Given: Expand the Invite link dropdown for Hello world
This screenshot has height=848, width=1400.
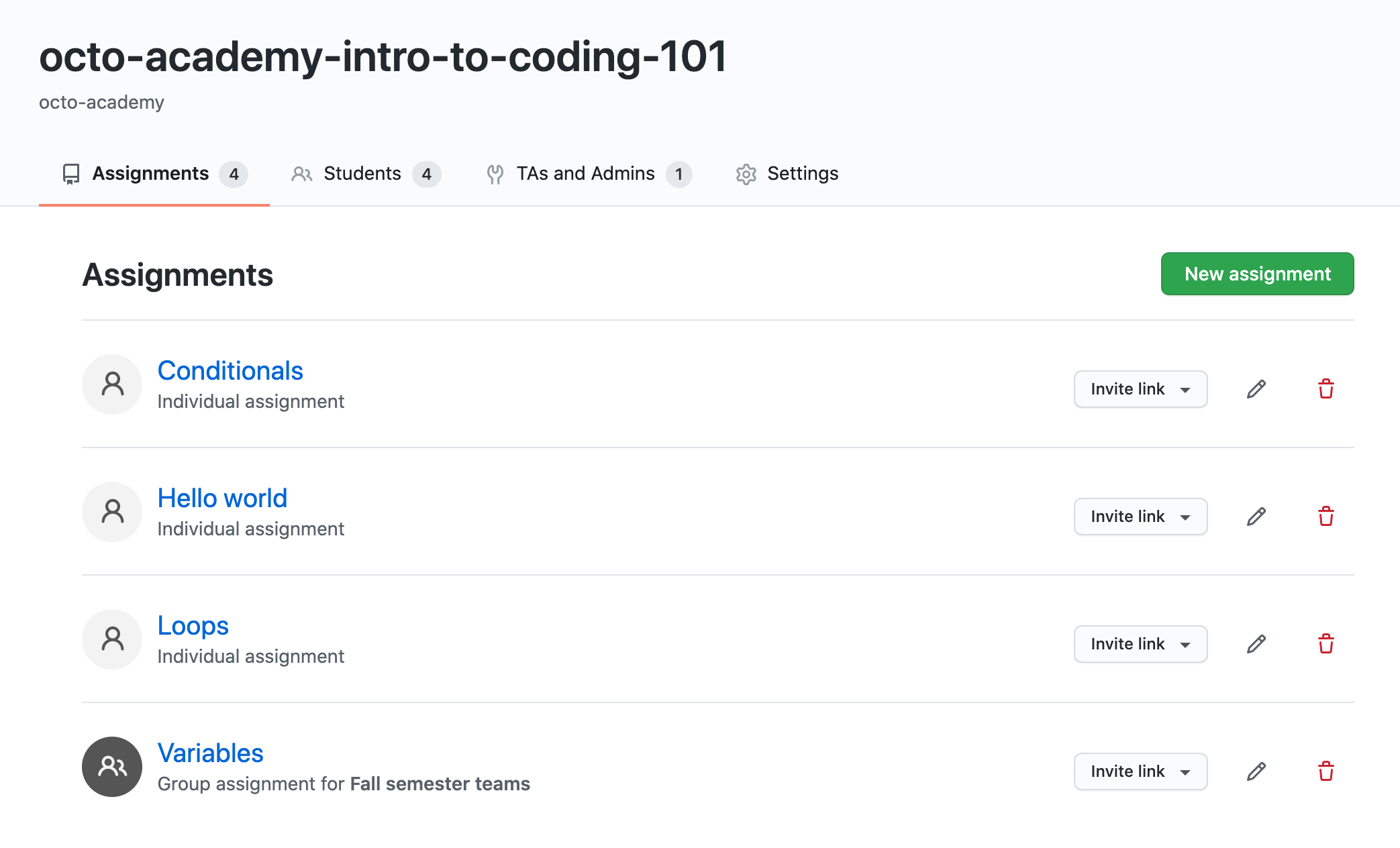Looking at the screenshot, I should click(1140, 517).
